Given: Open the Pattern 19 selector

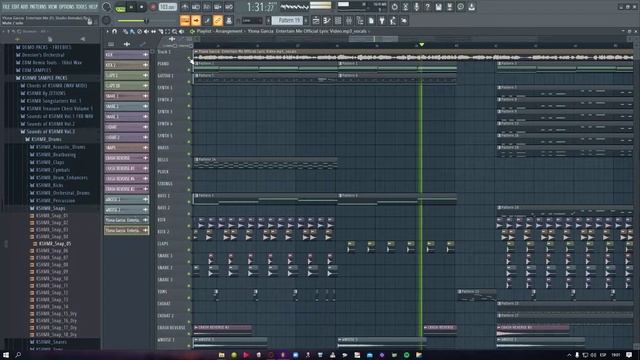Looking at the screenshot, I should 287,20.
